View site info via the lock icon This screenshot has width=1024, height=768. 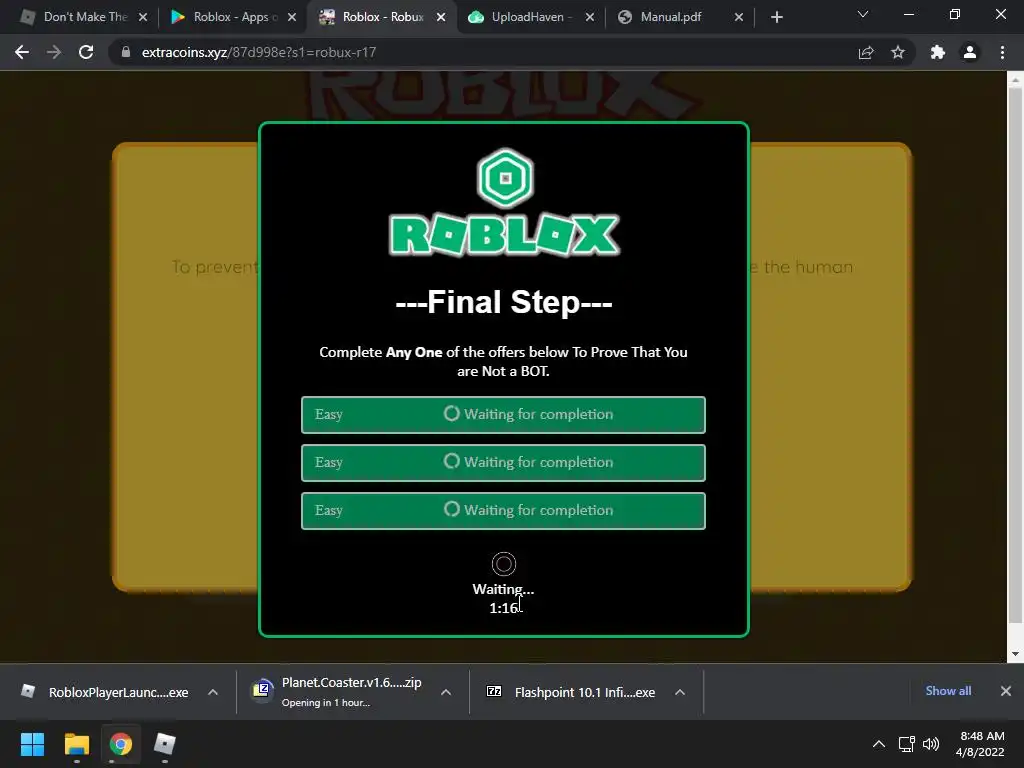126,52
